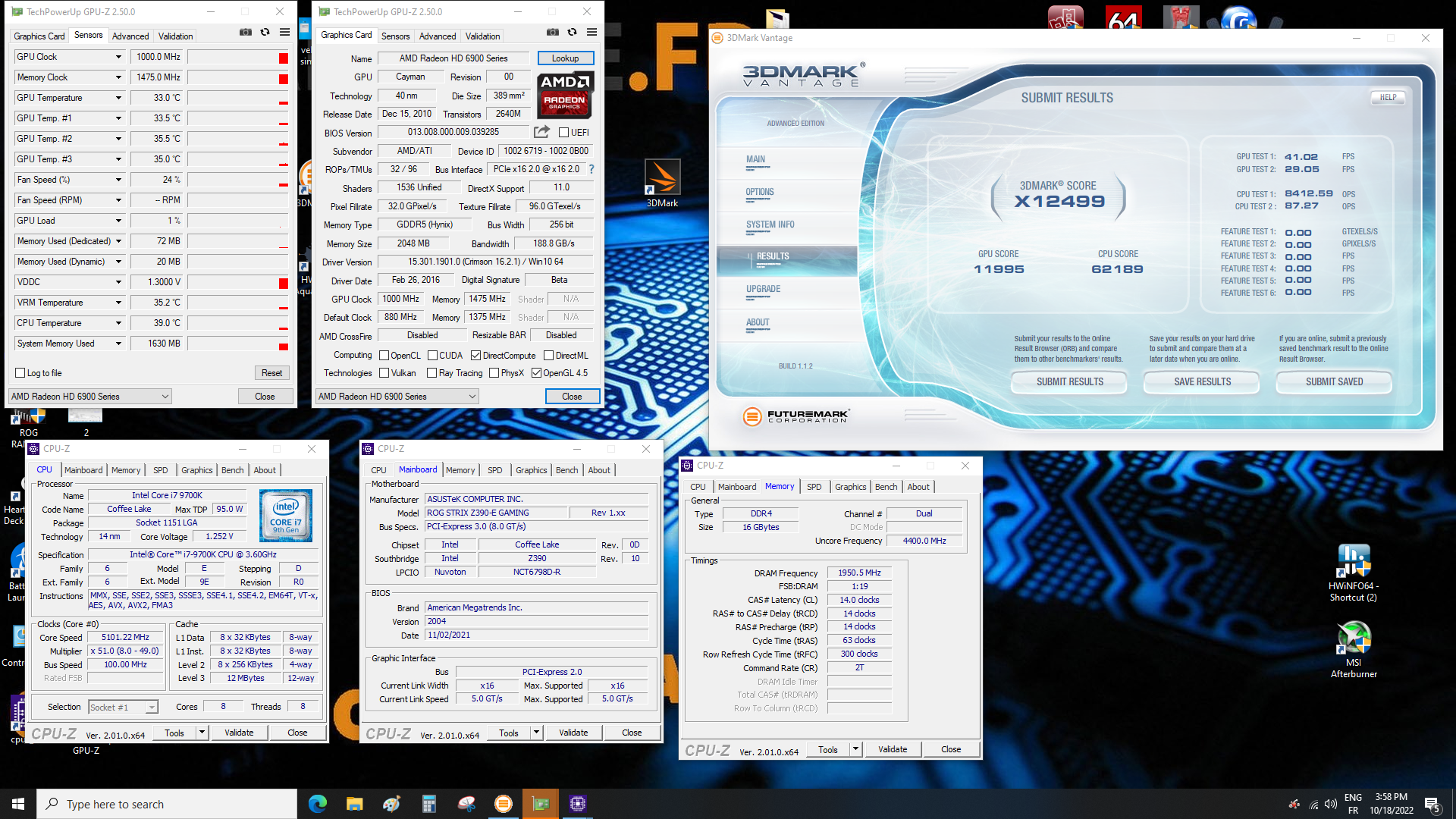
Task: Click the AMD Radeon Graphics logo
Action: coord(565,95)
